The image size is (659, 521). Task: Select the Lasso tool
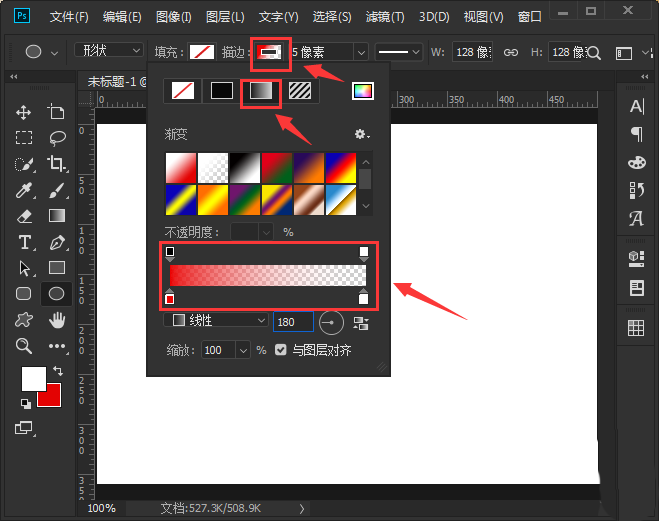click(x=57, y=138)
